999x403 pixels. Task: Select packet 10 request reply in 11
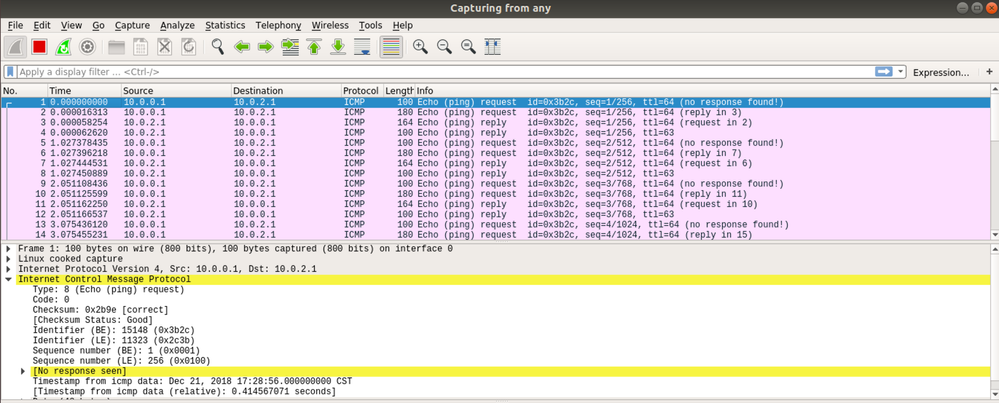(x=496, y=194)
